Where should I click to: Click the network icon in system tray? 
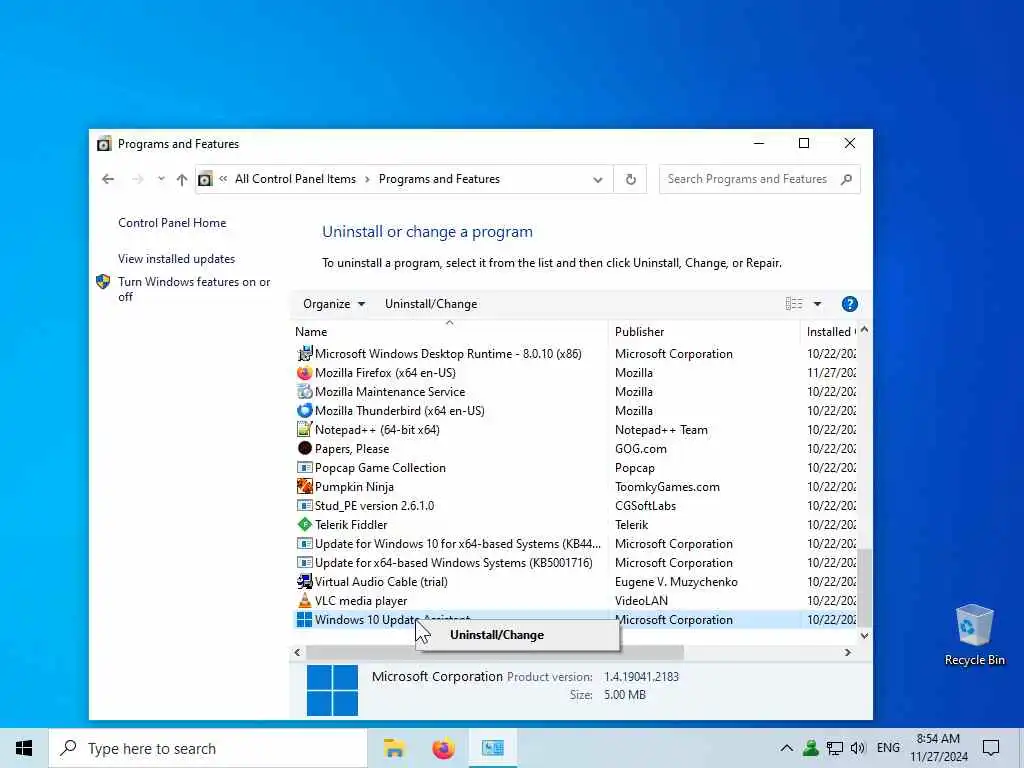point(834,748)
